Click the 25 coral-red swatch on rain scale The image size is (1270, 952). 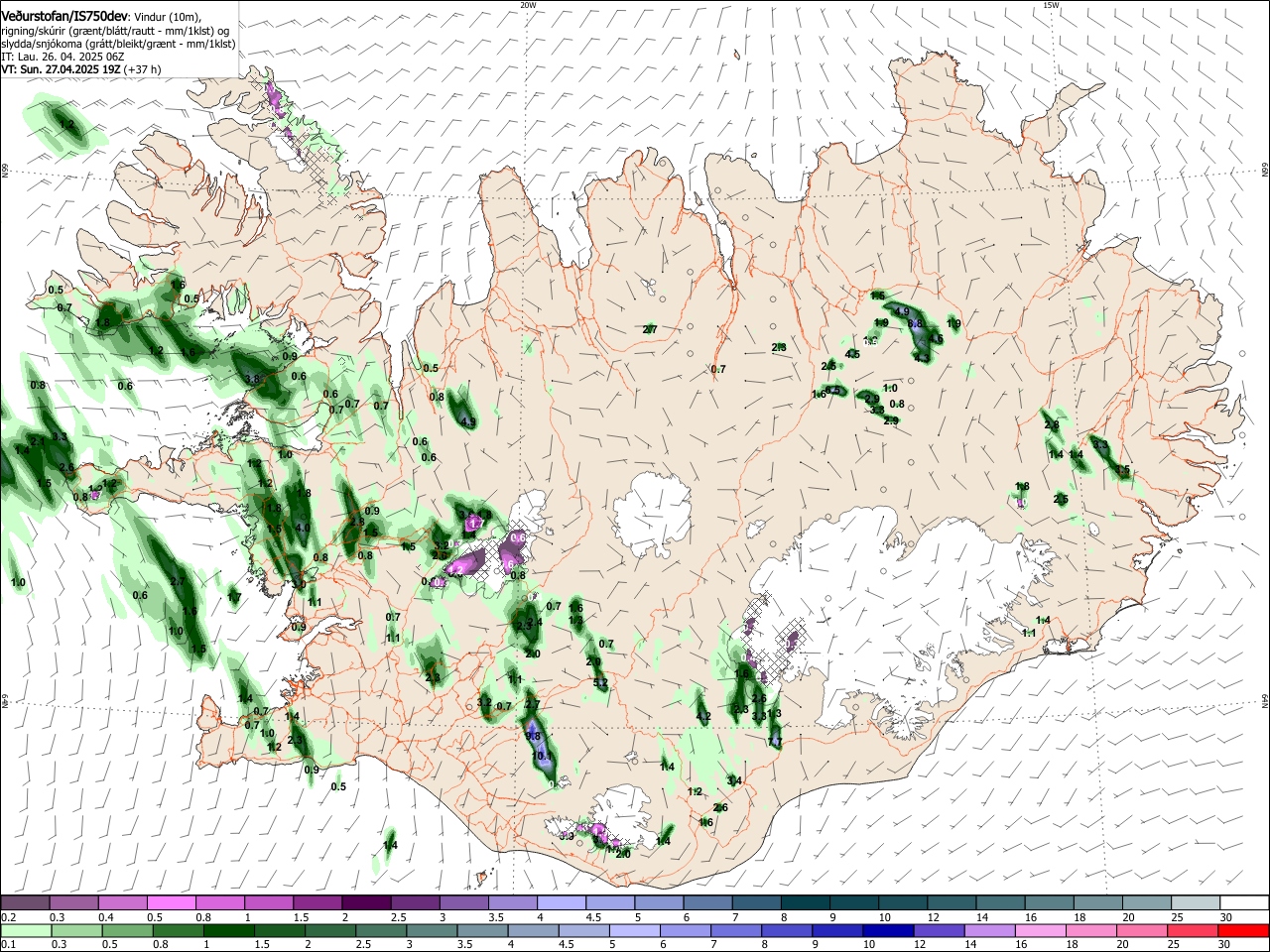(1194, 930)
